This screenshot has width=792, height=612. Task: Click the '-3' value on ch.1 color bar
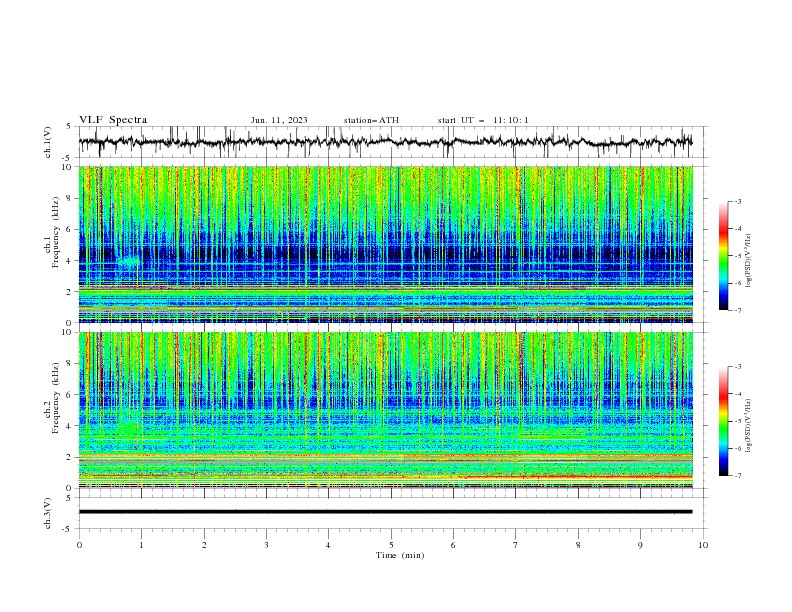coord(737,201)
